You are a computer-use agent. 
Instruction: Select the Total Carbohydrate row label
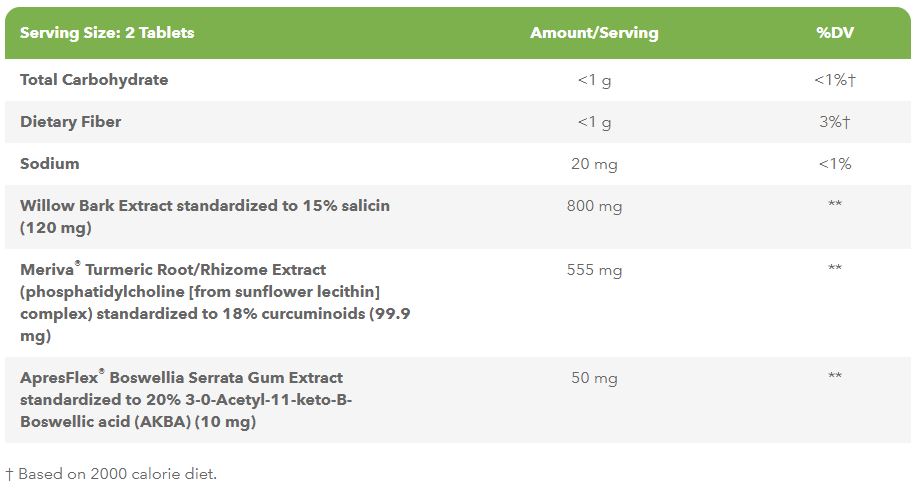(x=94, y=80)
